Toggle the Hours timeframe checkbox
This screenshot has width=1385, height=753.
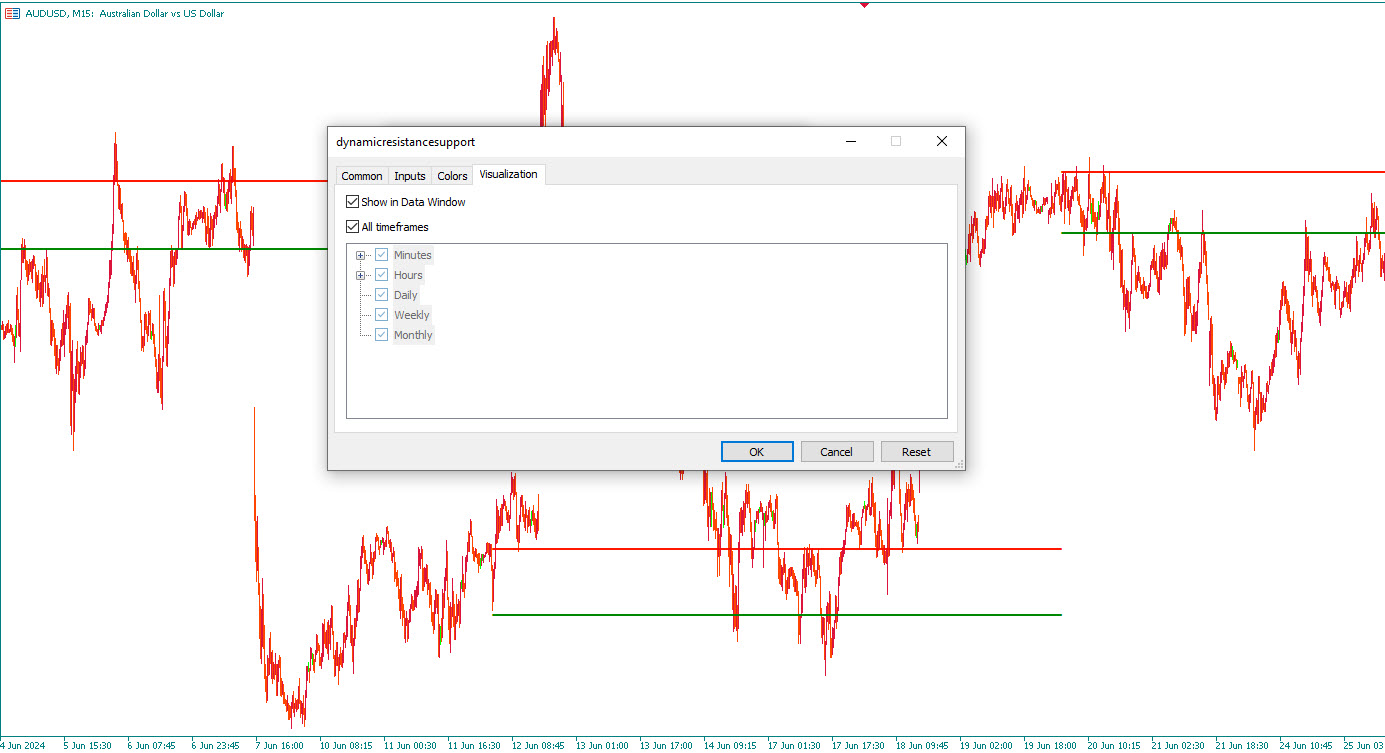click(x=381, y=275)
